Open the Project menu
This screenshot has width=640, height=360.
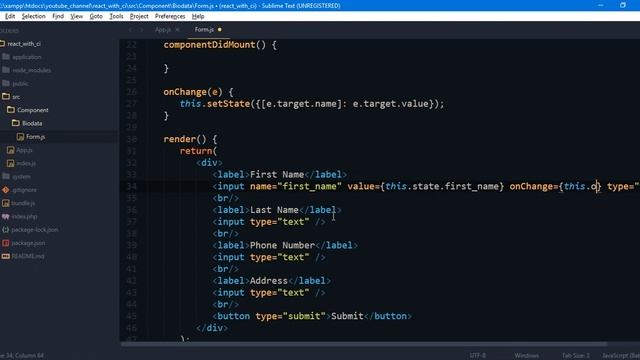(x=139, y=16)
